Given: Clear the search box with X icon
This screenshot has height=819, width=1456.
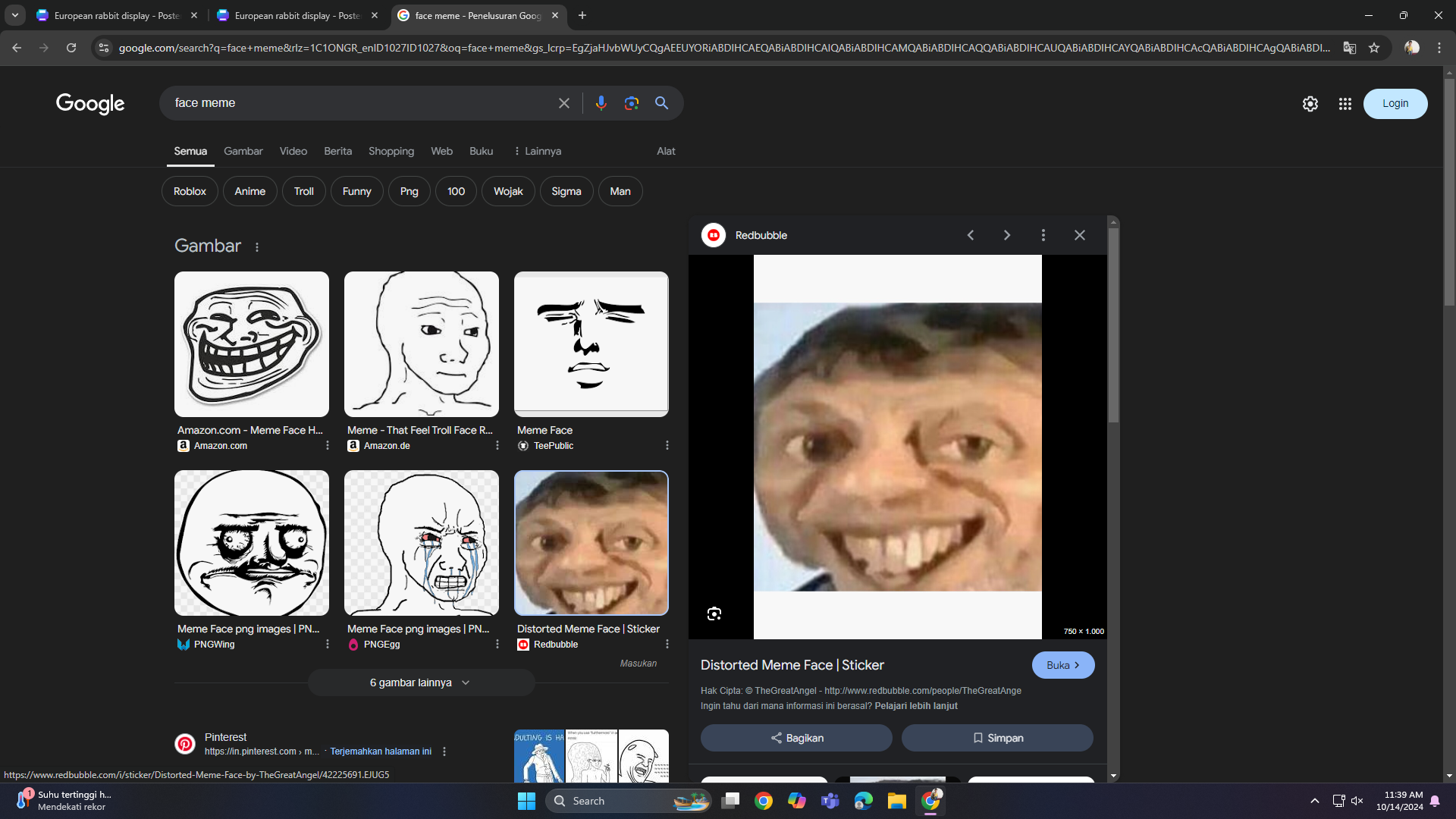Looking at the screenshot, I should point(563,103).
